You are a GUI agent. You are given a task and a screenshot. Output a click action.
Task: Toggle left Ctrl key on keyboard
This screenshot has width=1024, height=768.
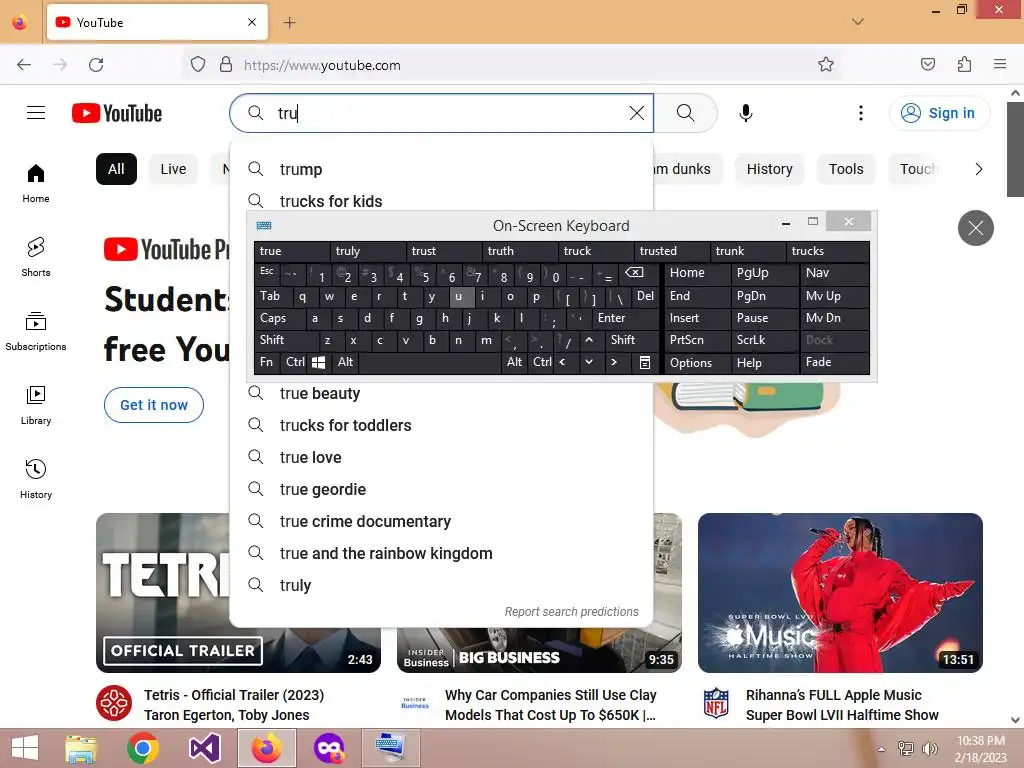295,362
